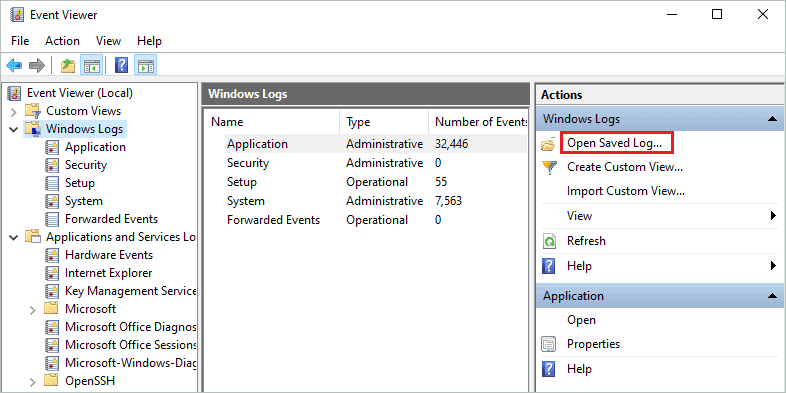
Task: Click the Event Viewer title bar icon
Action: pos(17,15)
